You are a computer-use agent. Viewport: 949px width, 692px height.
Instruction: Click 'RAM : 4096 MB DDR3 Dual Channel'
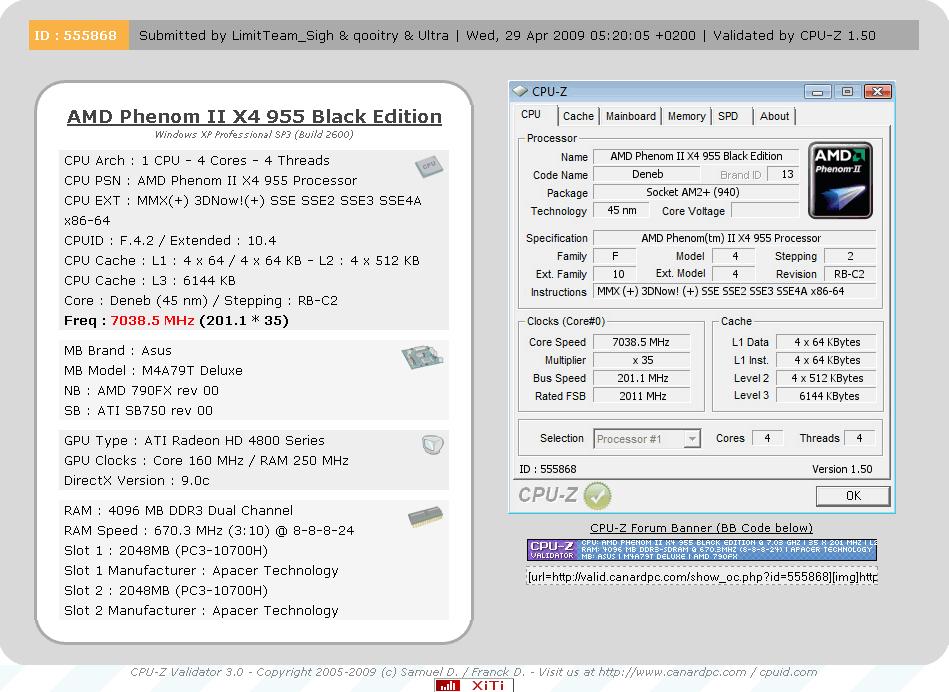click(x=179, y=511)
